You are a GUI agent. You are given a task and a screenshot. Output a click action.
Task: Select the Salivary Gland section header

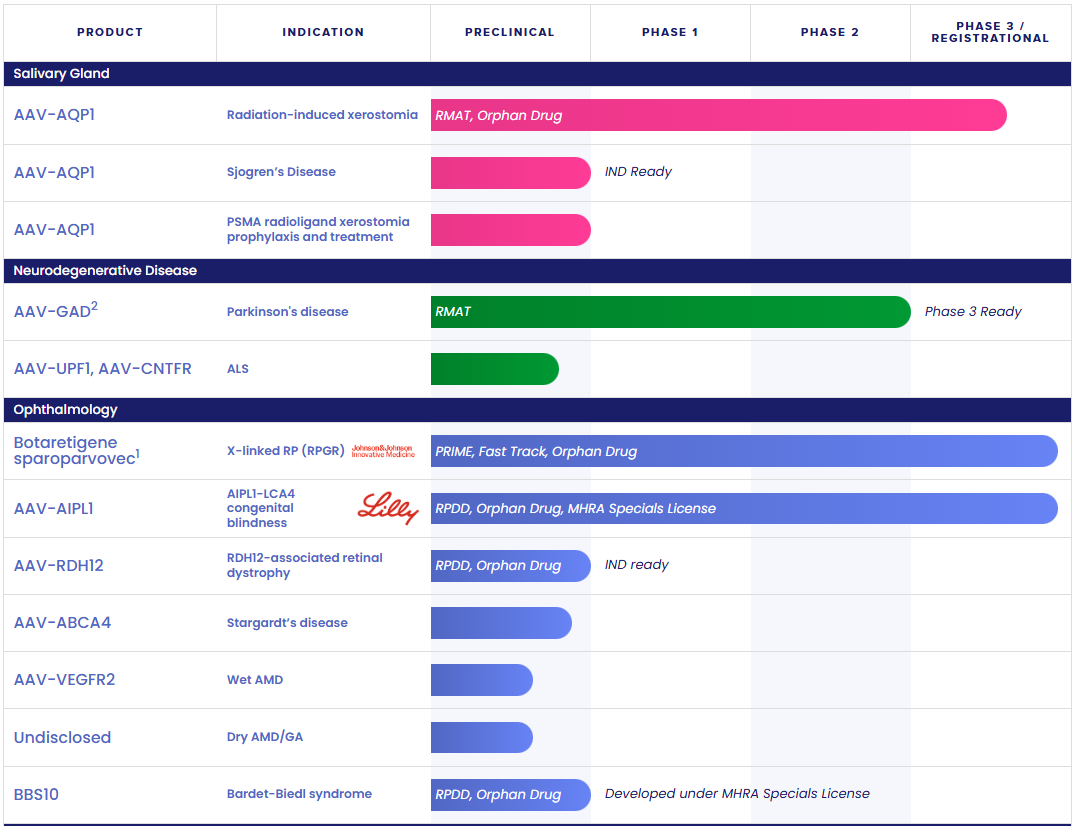(x=62, y=74)
